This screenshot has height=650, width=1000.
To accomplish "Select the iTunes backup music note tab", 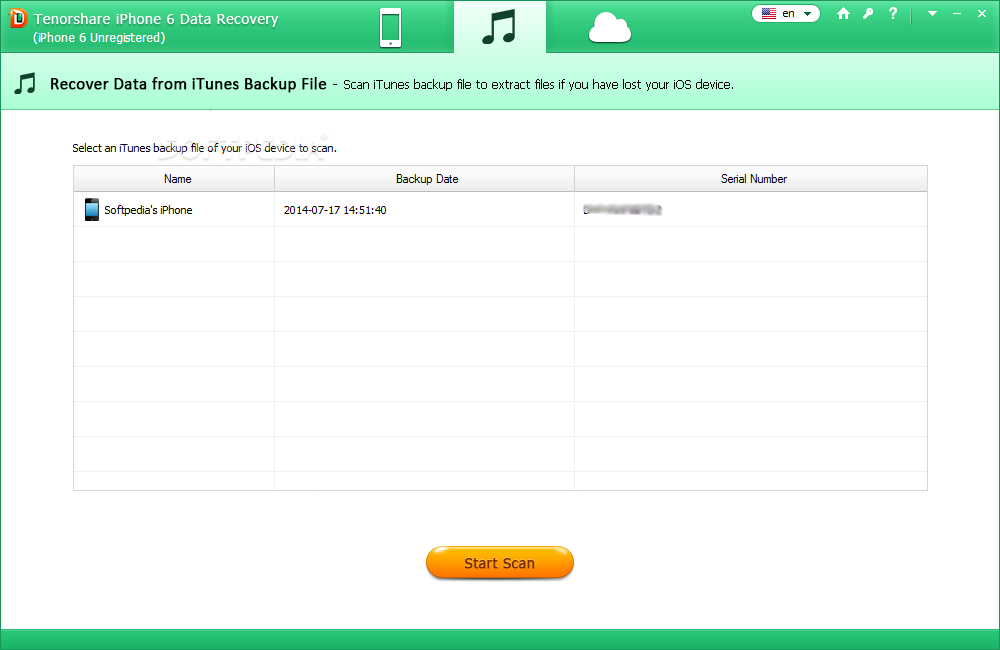I will 499,27.
